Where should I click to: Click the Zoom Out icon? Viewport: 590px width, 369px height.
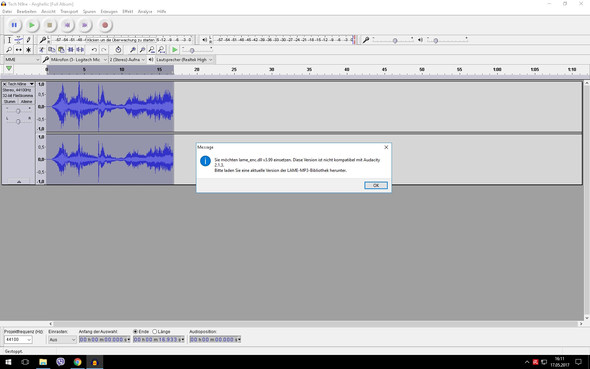click(x=142, y=50)
